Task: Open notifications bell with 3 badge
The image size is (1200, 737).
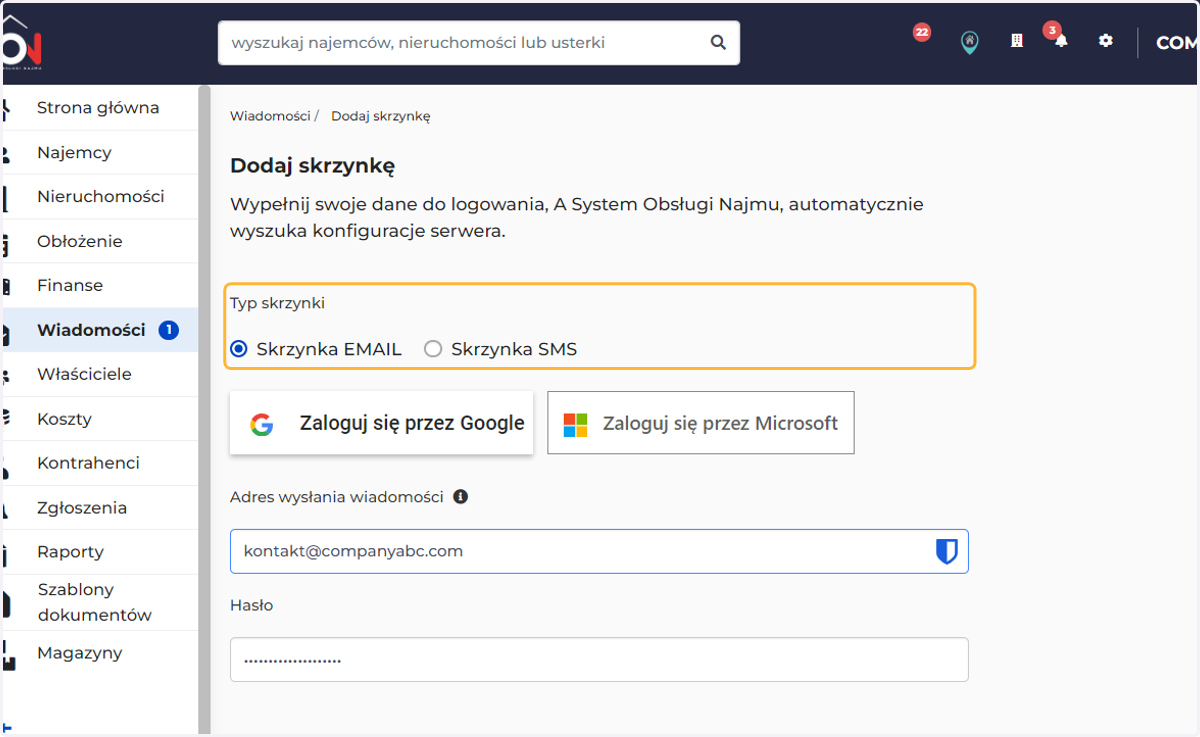Action: [x=1061, y=41]
